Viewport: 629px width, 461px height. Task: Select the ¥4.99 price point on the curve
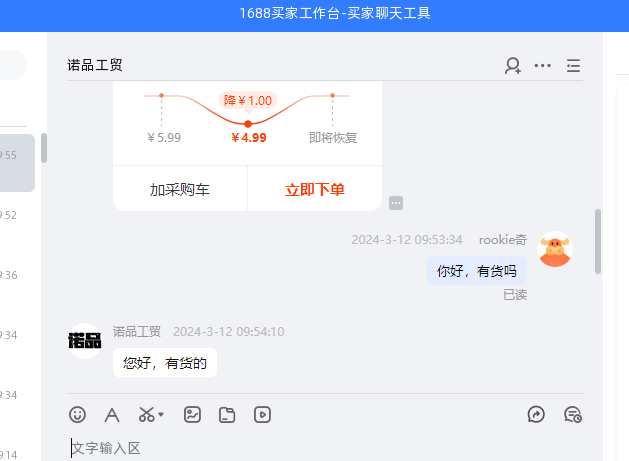(248, 123)
